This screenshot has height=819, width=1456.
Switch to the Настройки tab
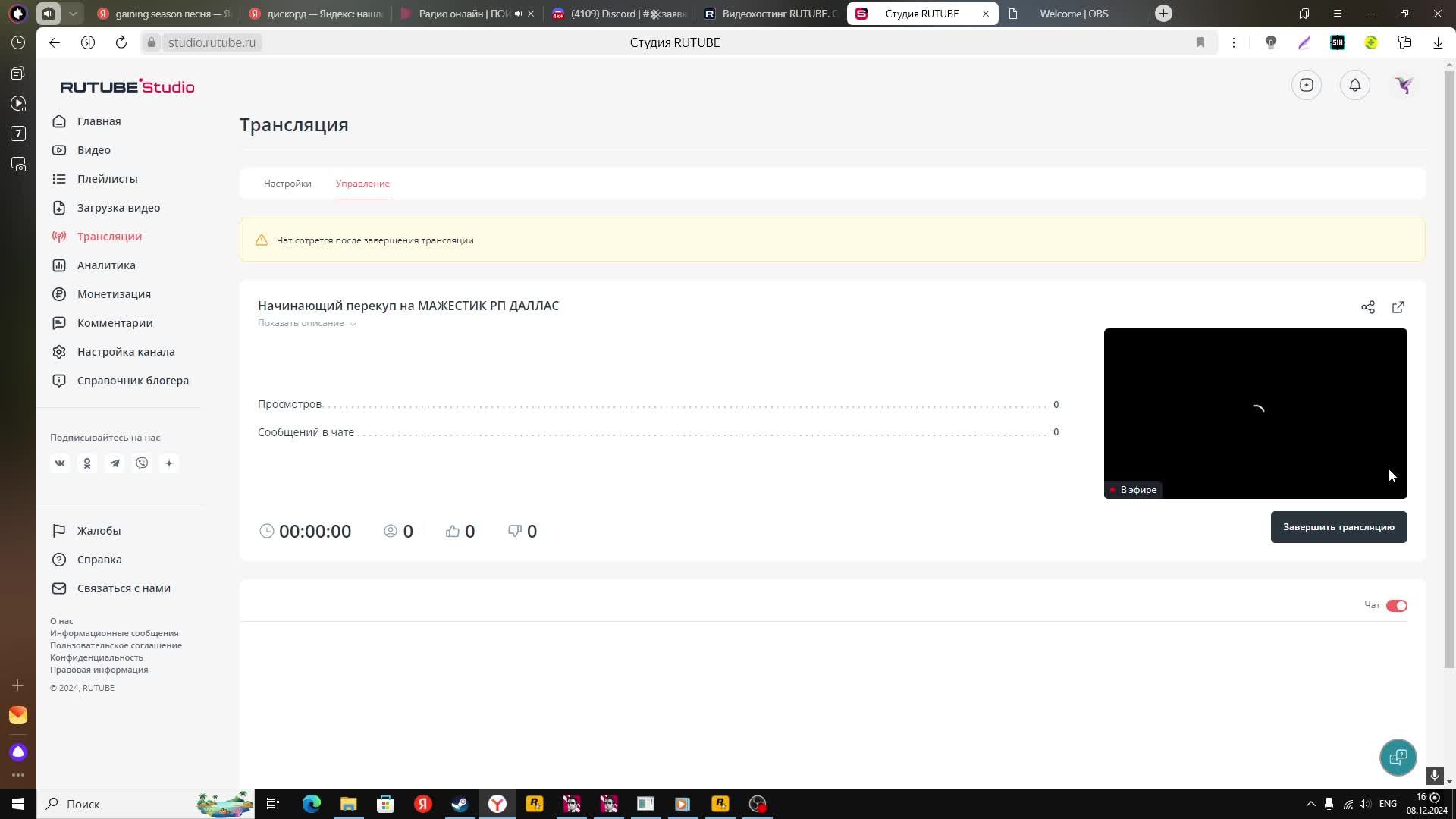coord(287,184)
